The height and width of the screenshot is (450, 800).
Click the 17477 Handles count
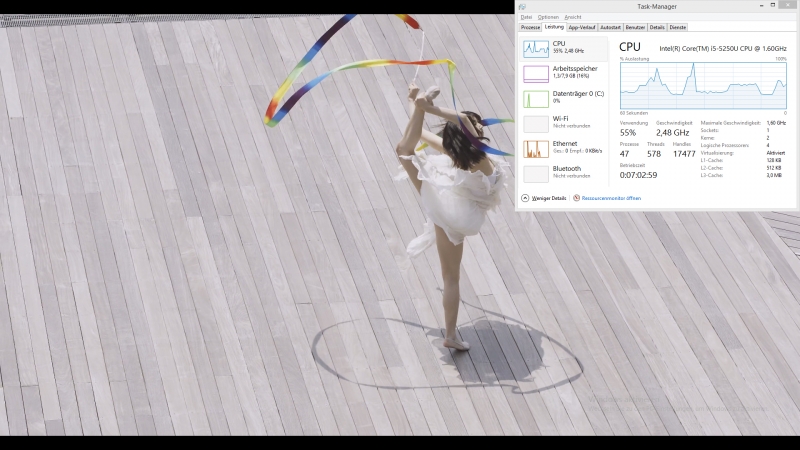(x=684, y=154)
